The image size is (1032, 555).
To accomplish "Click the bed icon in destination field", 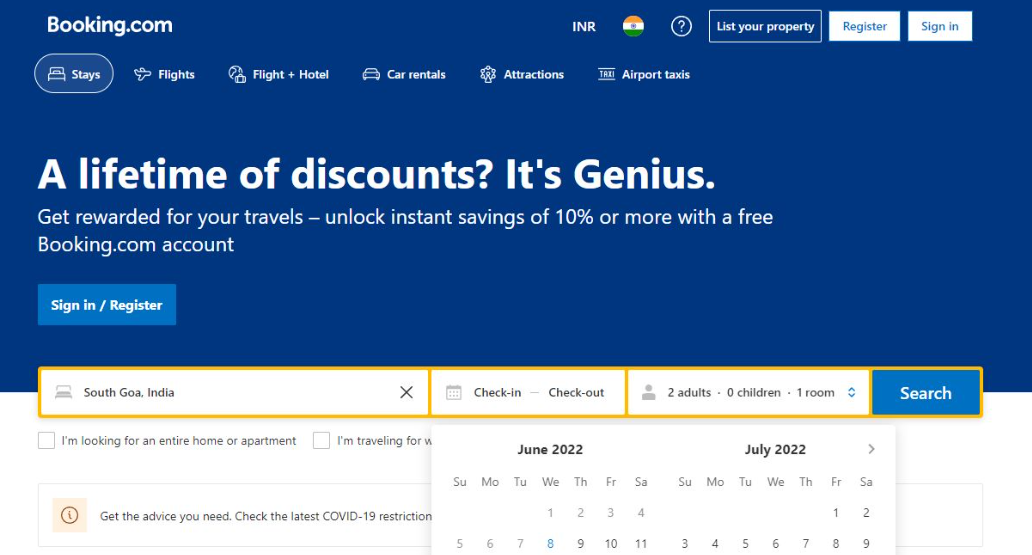I will [63, 392].
